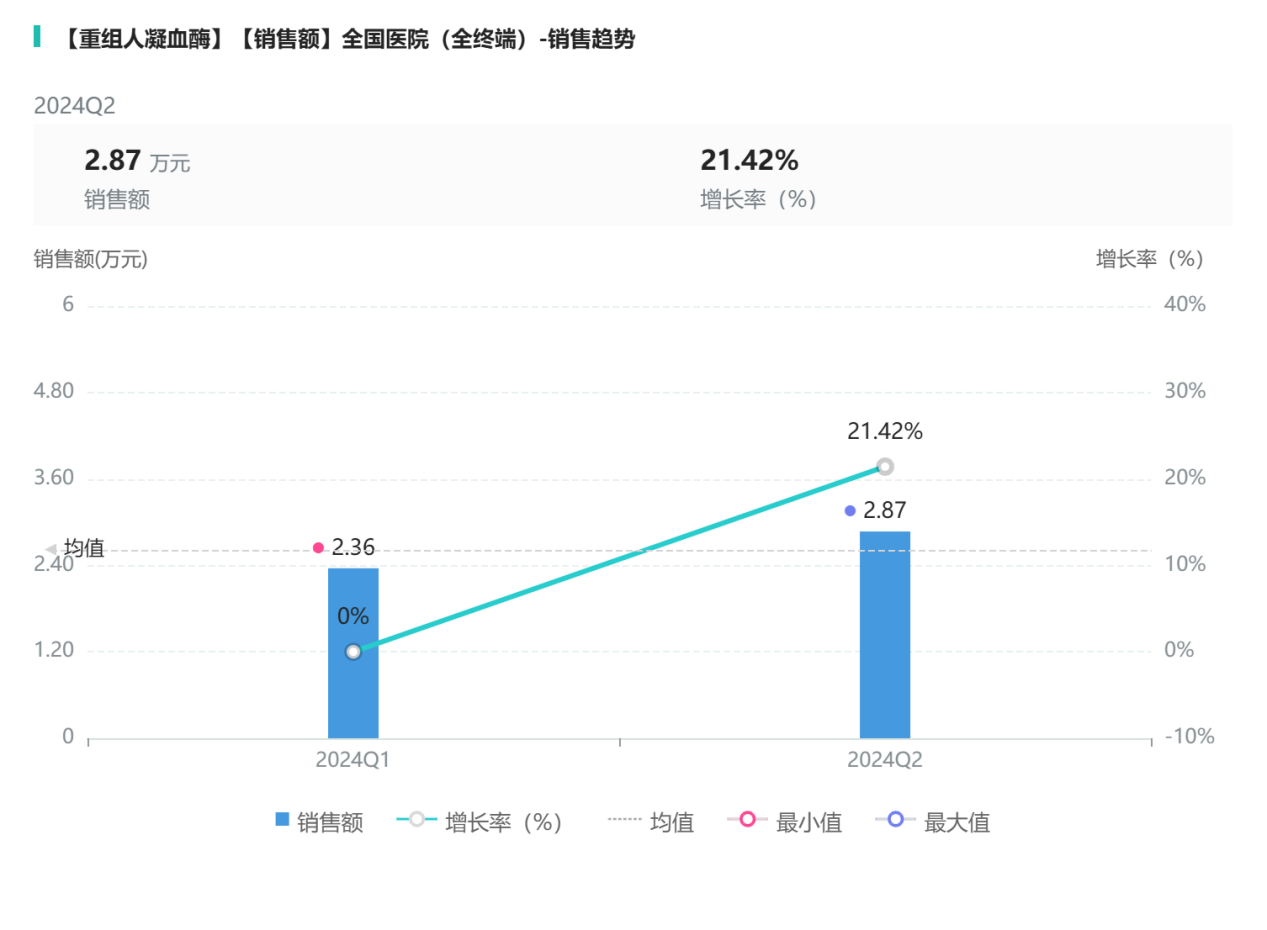Click the 3.60 left axis tick label

[x=54, y=478]
